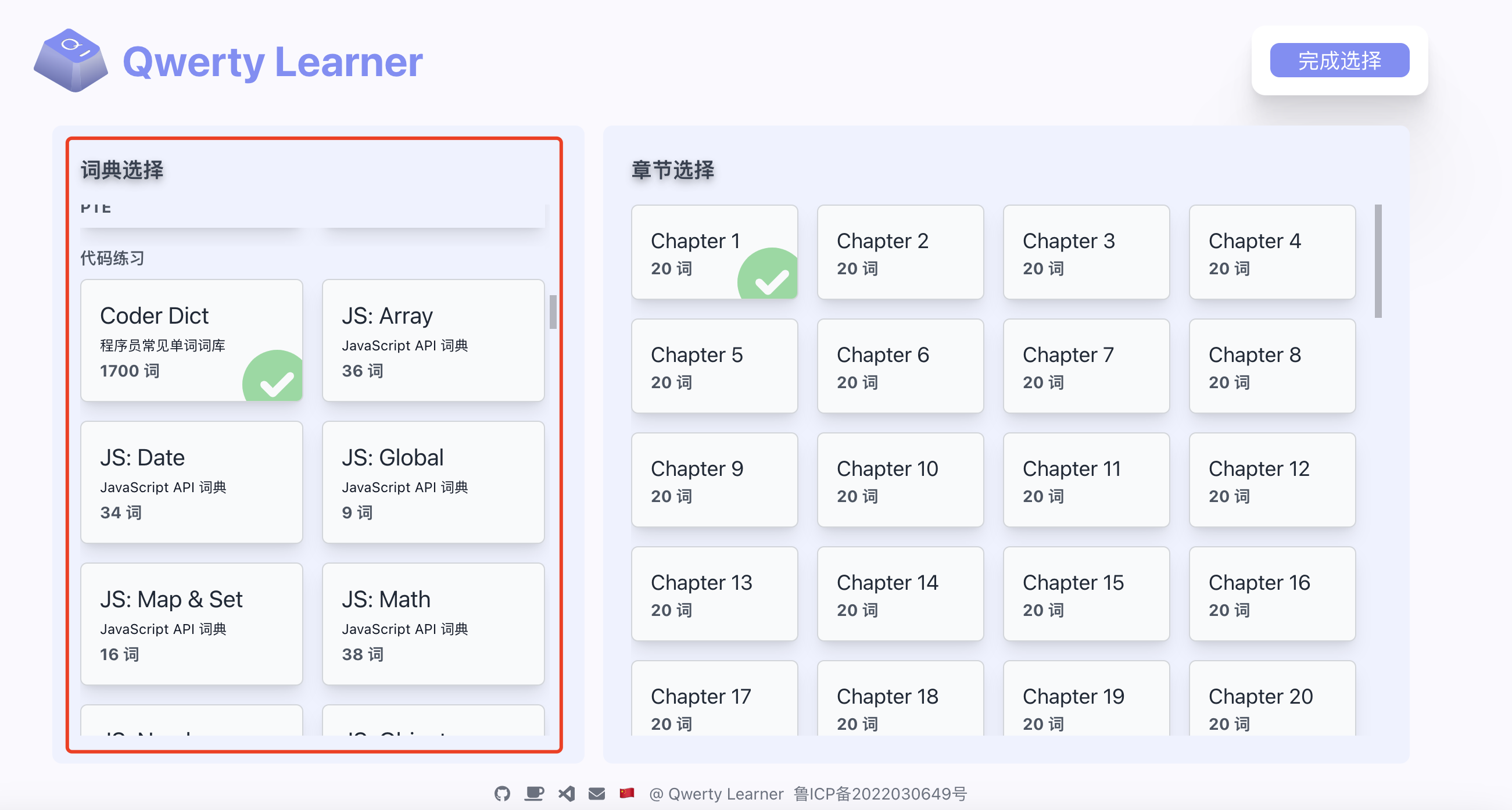Open the 鲁ICP备2022030649号 link
The height and width of the screenshot is (810, 1512).
tap(880, 794)
